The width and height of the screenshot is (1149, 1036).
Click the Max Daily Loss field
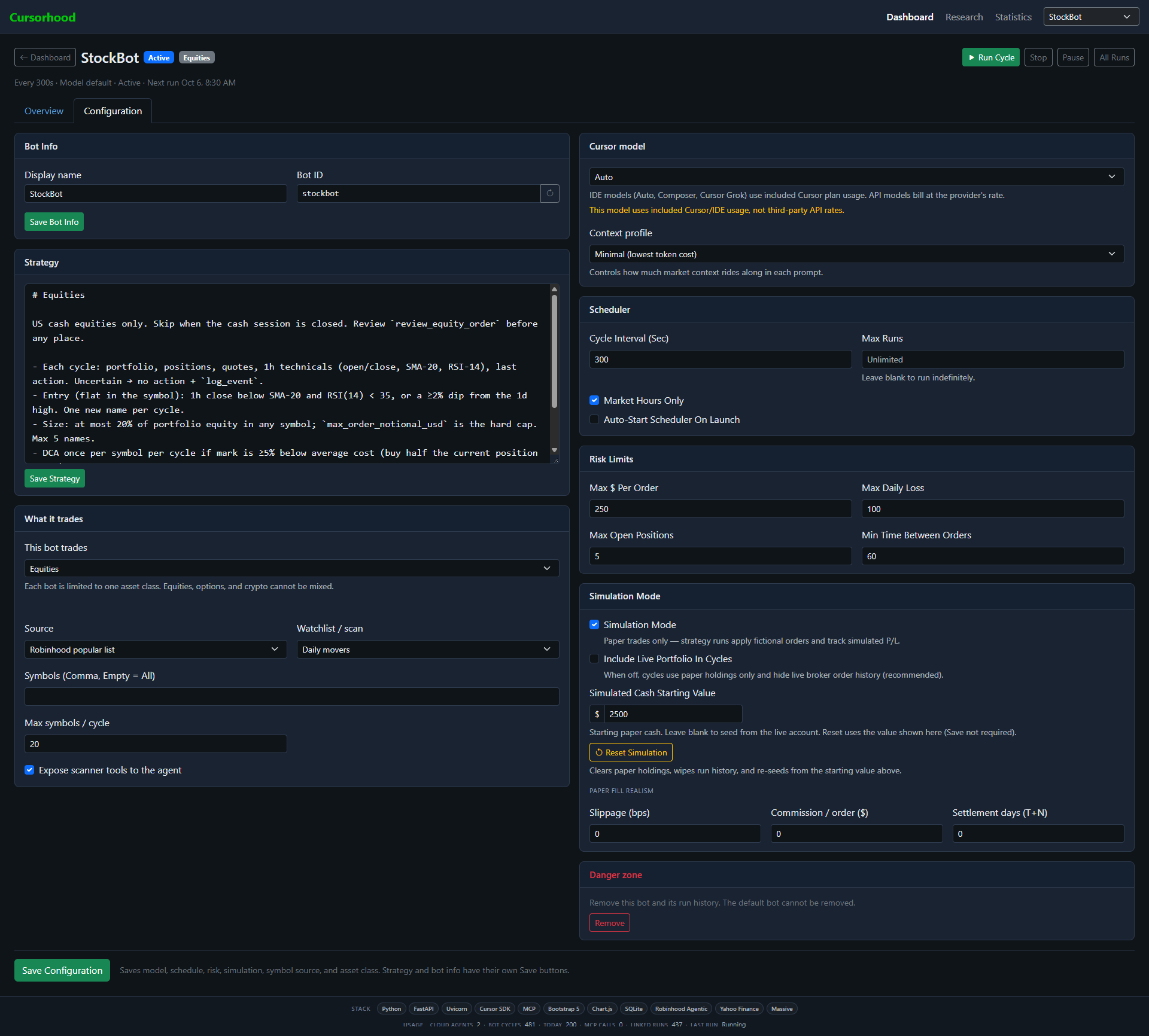click(x=993, y=509)
